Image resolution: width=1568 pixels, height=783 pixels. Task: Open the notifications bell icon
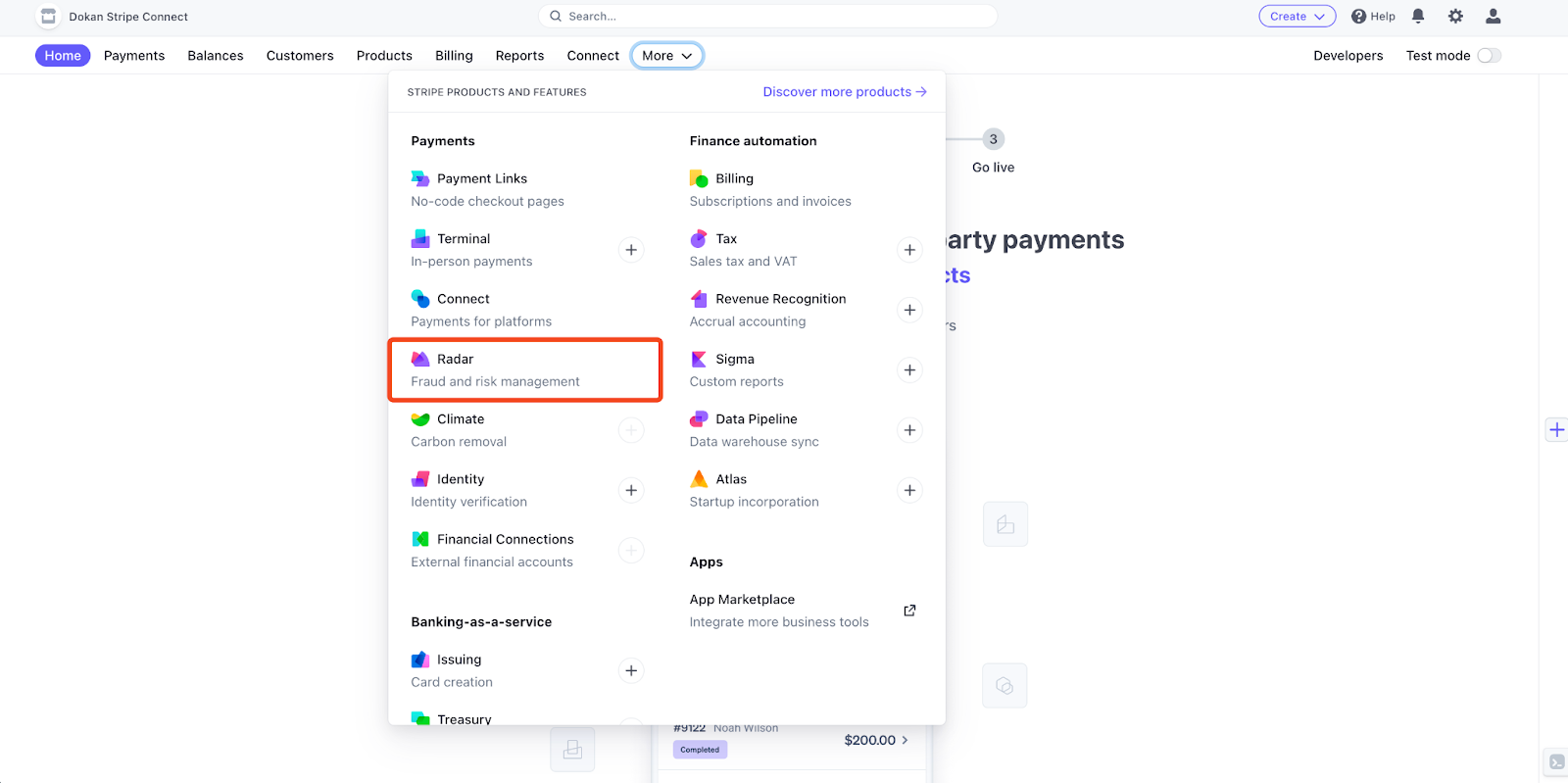(1418, 16)
